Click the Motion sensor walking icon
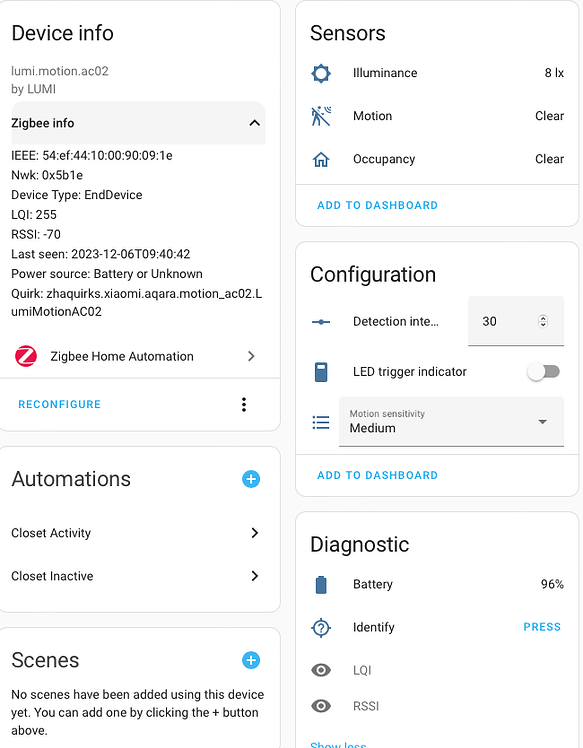The width and height of the screenshot is (583, 748). pyautogui.click(x=321, y=116)
